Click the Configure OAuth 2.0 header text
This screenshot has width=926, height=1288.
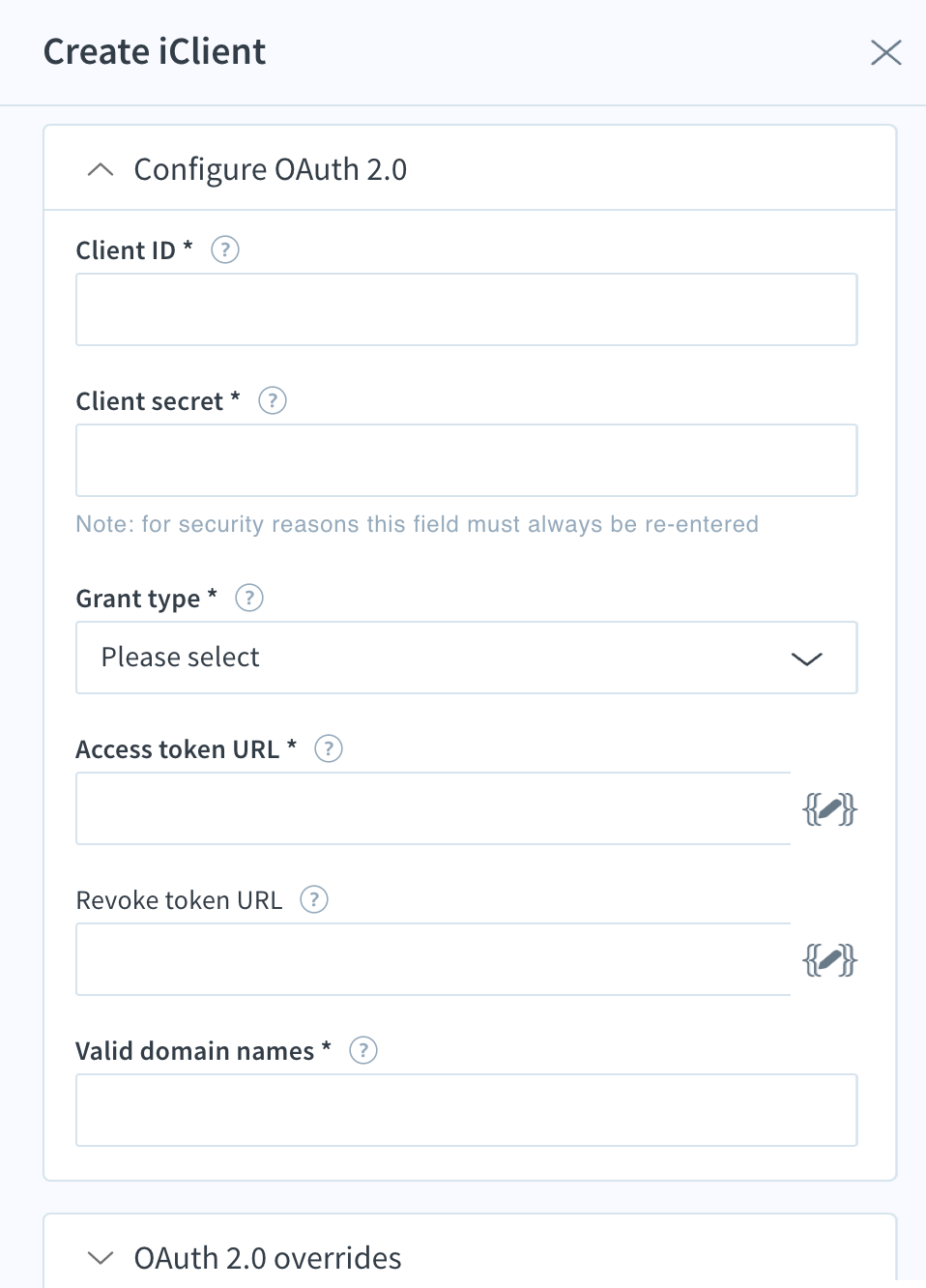[x=271, y=170]
